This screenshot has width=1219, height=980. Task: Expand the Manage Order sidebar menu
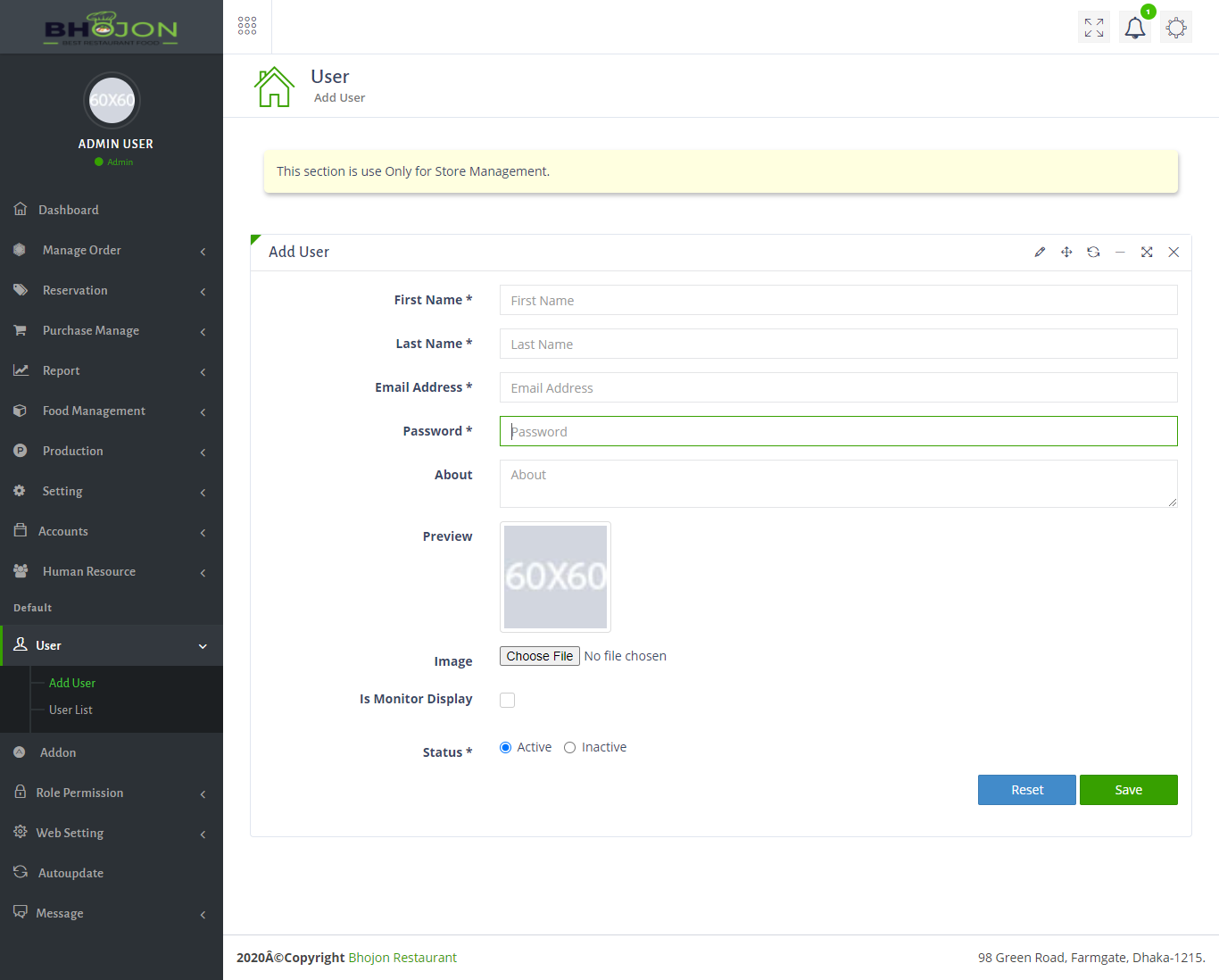click(112, 251)
